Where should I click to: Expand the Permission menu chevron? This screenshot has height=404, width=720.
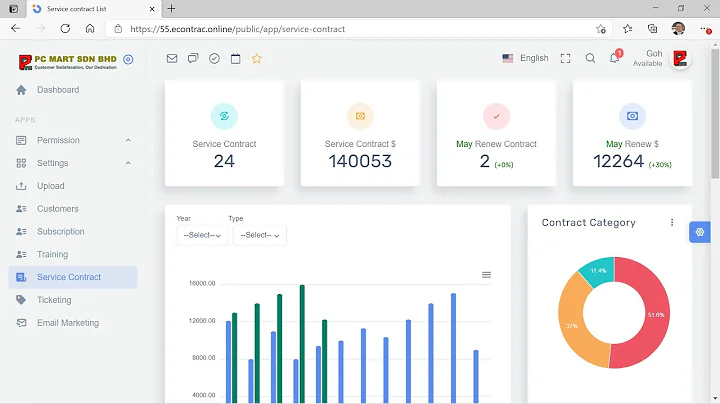(x=128, y=140)
